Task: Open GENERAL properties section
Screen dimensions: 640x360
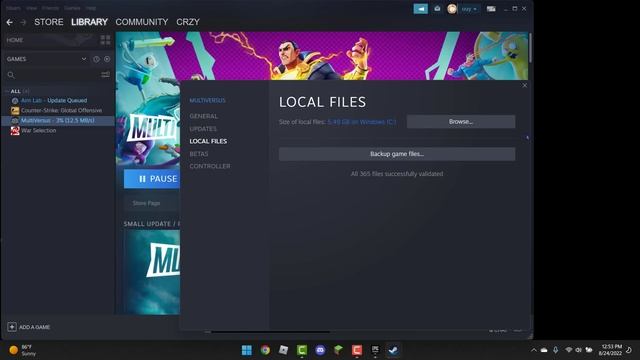Action: click(204, 116)
